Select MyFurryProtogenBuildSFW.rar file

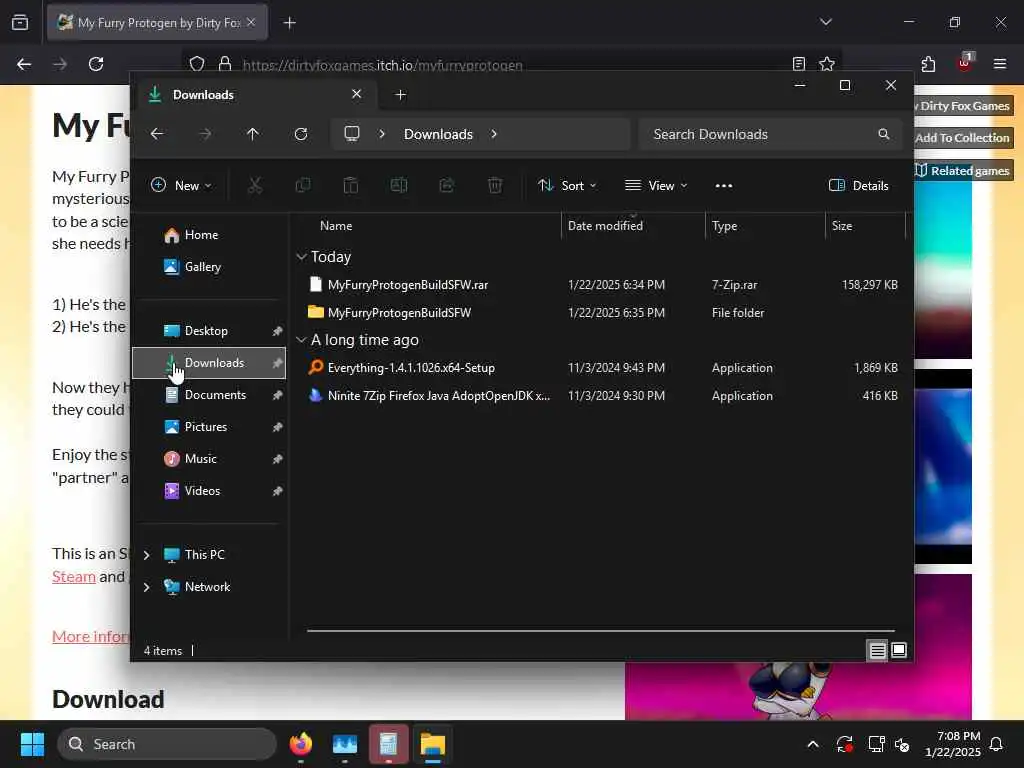(601, 285)
